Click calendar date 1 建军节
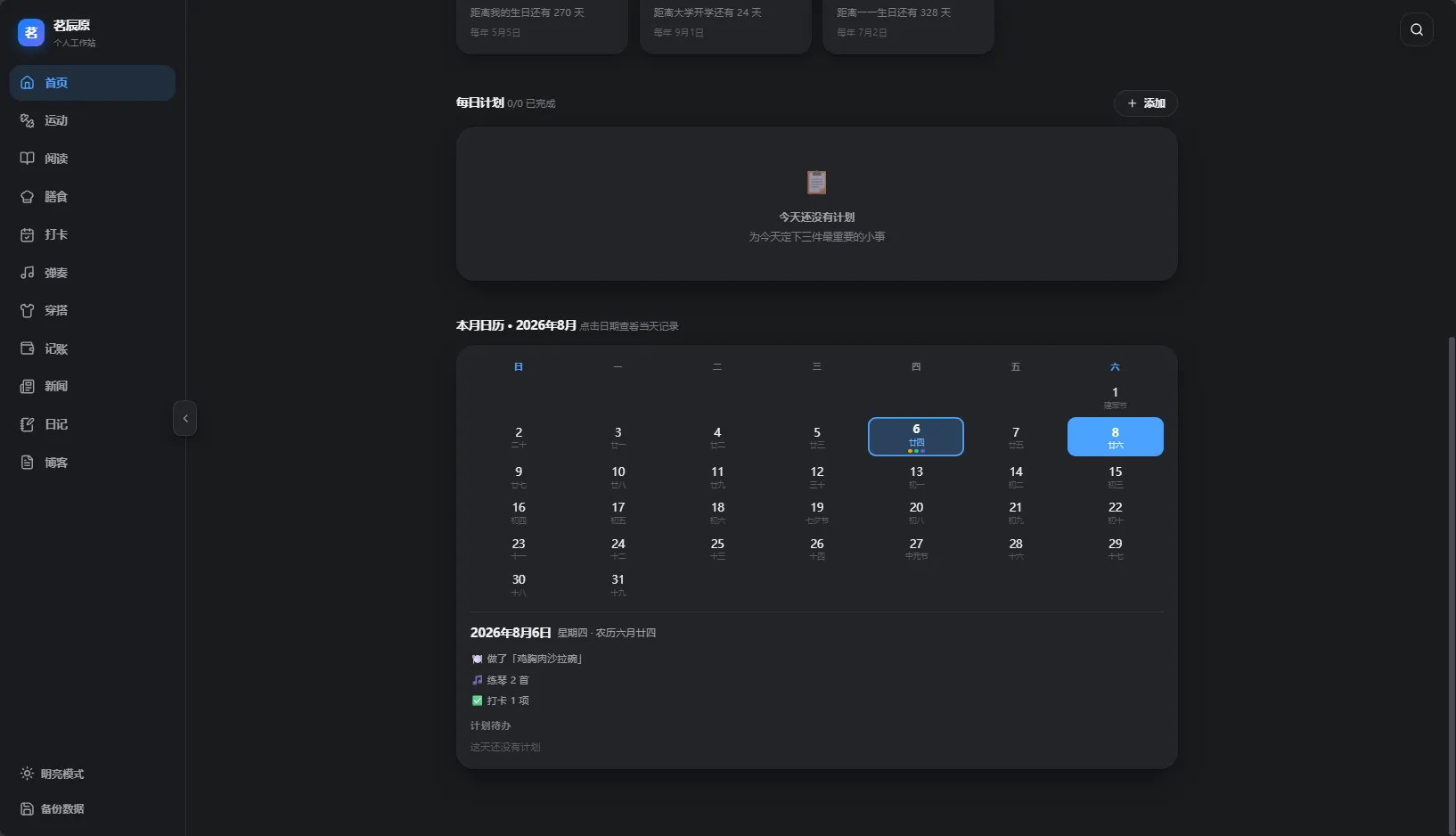Image resolution: width=1456 pixels, height=836 pixels. pyautogui.click(x=1116, y=398)
